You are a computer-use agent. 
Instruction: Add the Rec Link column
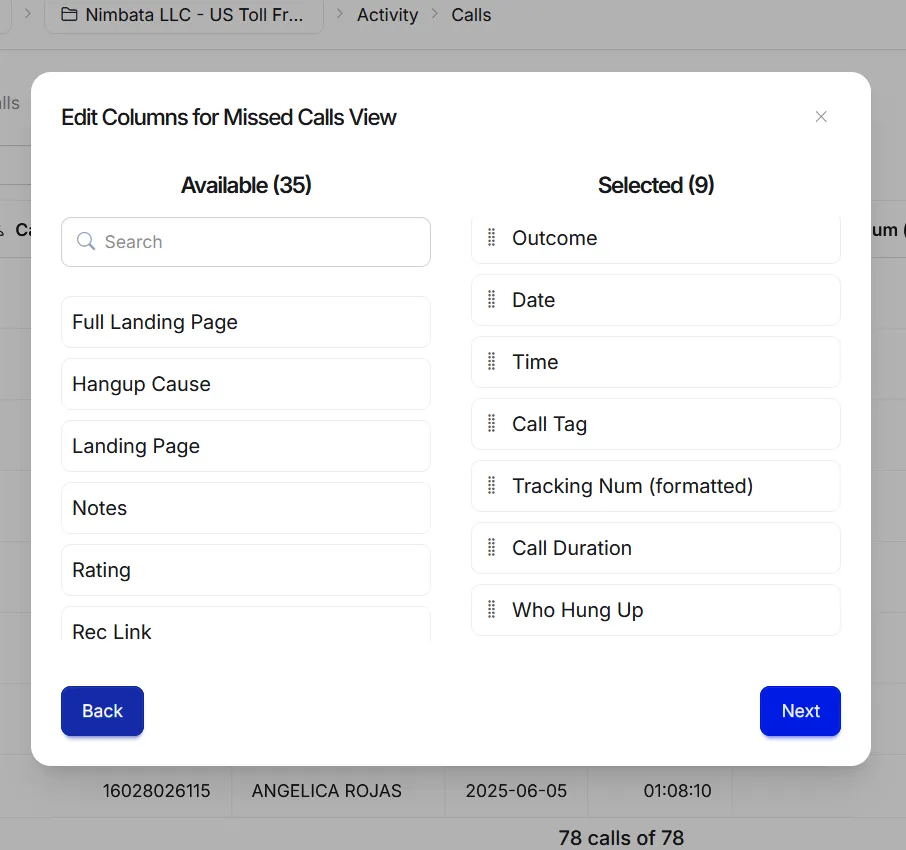point(246,624)
